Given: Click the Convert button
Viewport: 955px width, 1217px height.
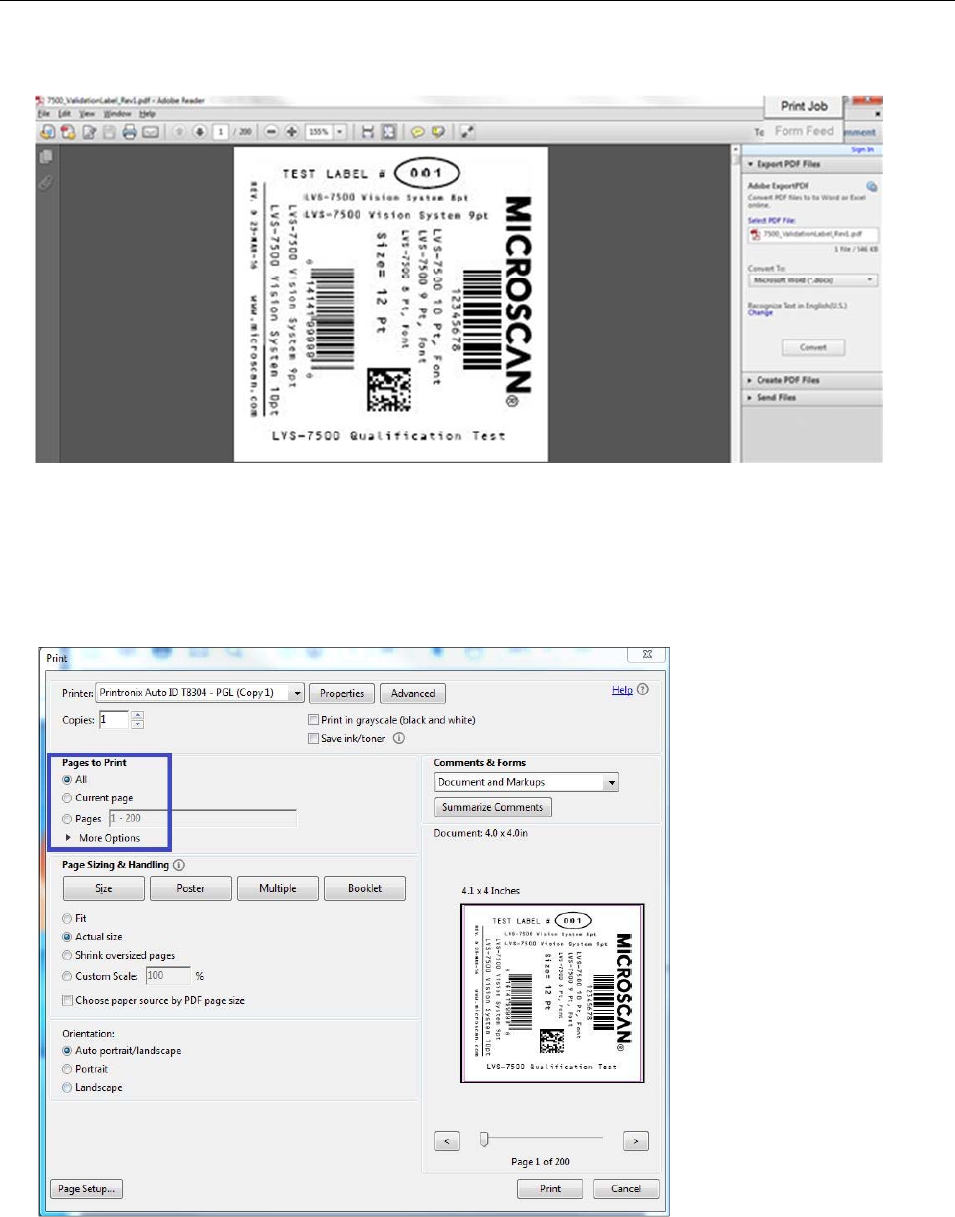Looking at the screenshot, I should click(x=813, y=347).
